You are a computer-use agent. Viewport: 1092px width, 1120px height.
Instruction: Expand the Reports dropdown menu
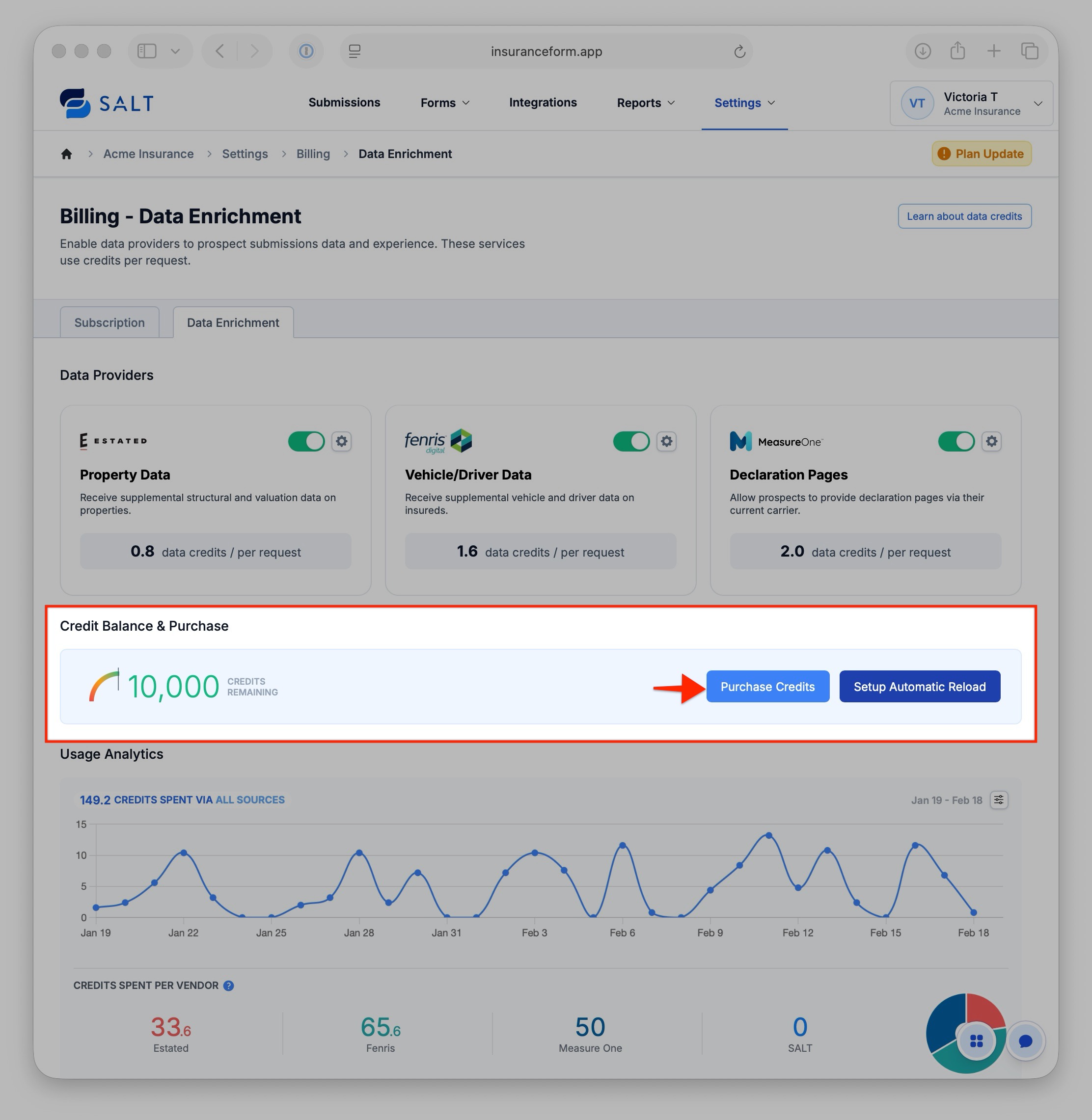(x=645, y=103)
